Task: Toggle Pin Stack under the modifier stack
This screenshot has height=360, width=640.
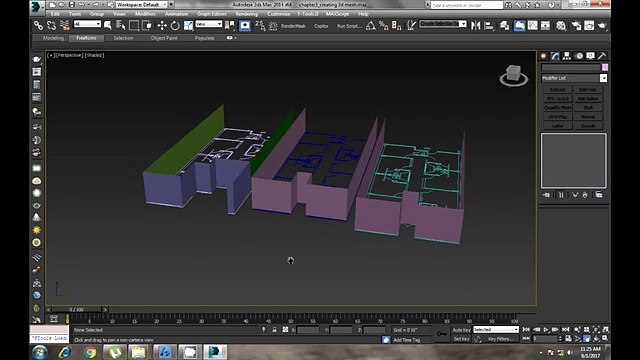Action: [547, 195]
